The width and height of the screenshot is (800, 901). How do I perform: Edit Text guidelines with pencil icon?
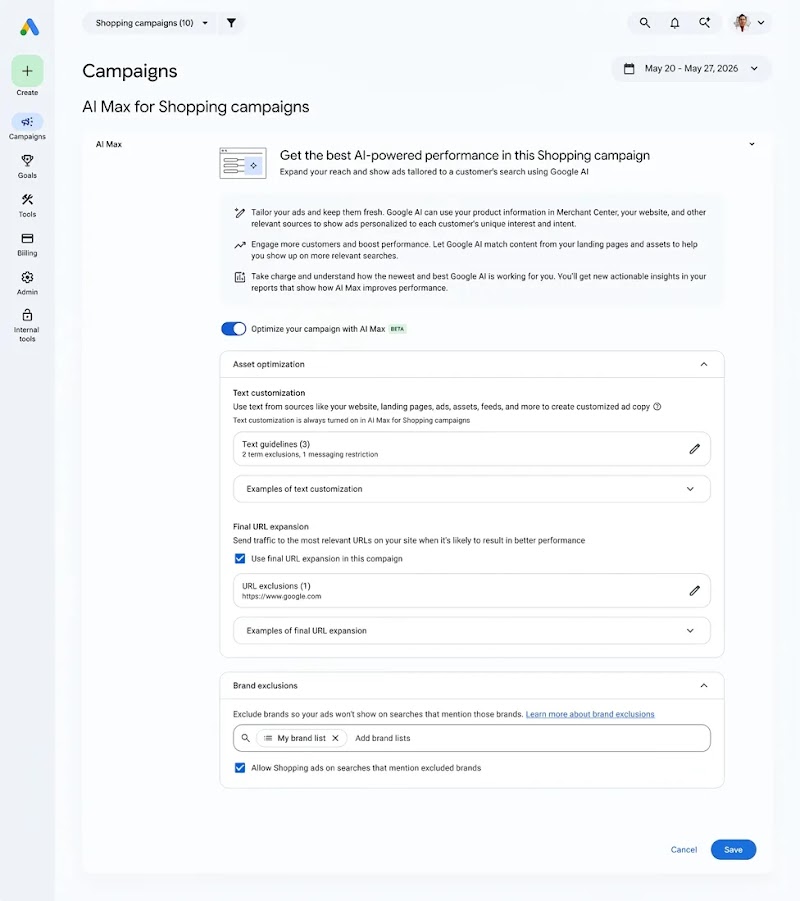pyautogui.click(x=694, y=449)
